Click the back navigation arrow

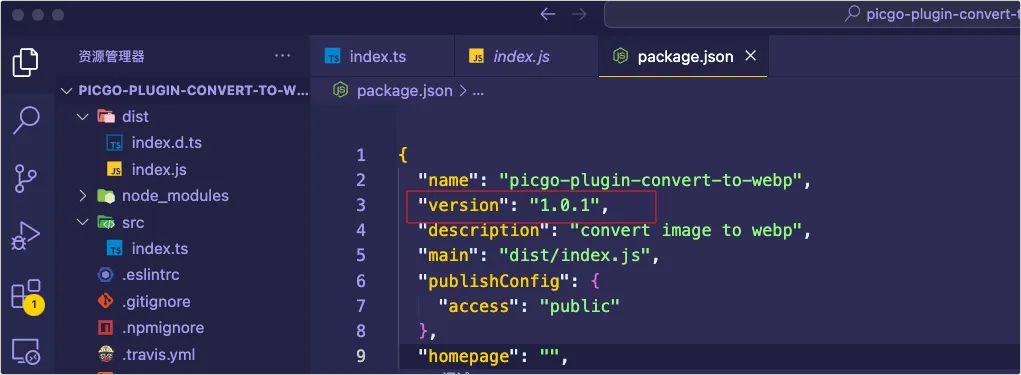point(548,14)
